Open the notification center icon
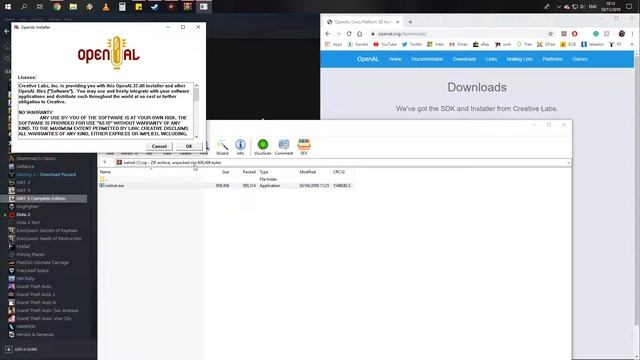 [629, 7]
